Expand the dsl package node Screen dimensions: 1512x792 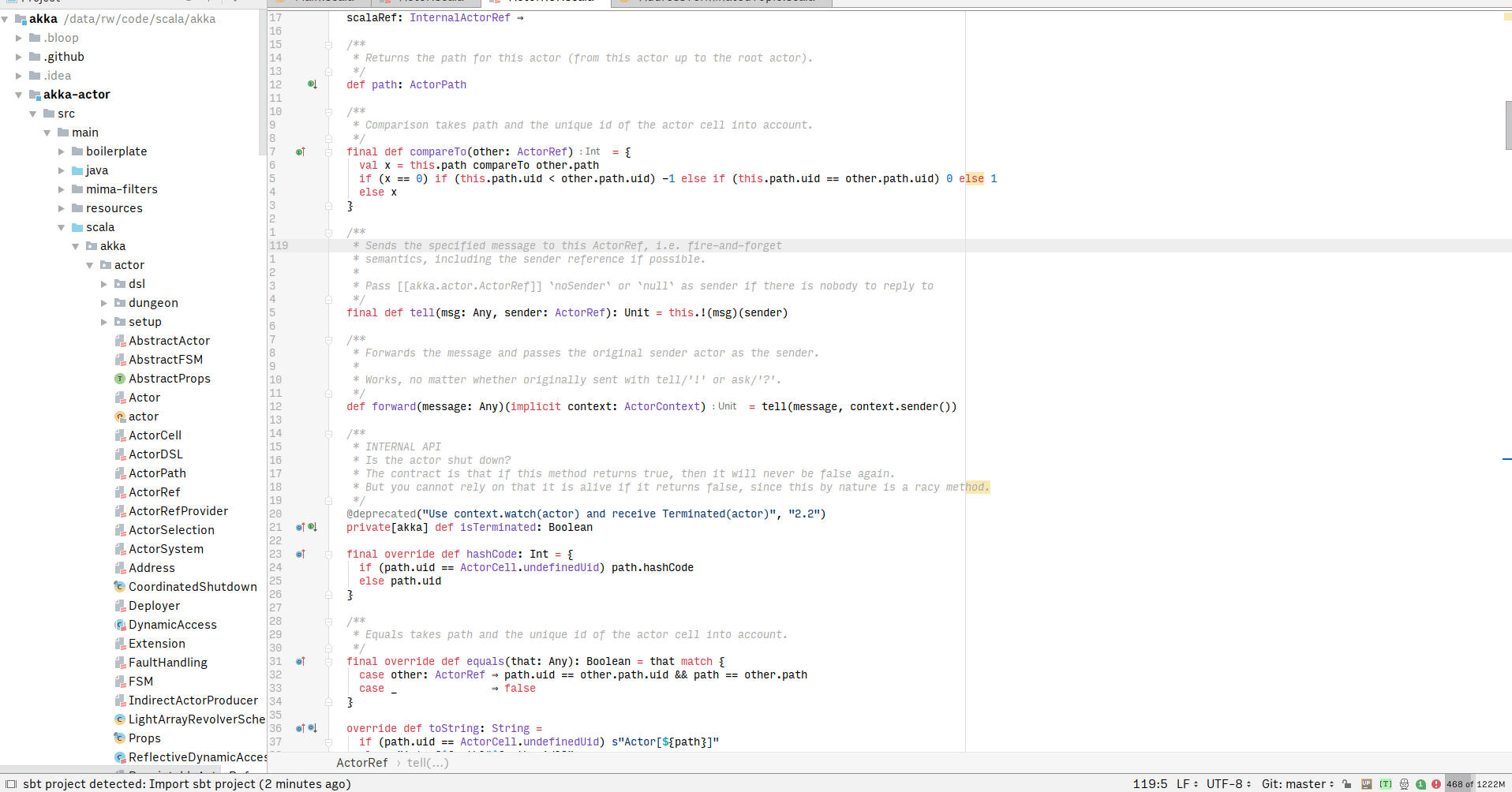pyautogui.click(x=103, y=284)
